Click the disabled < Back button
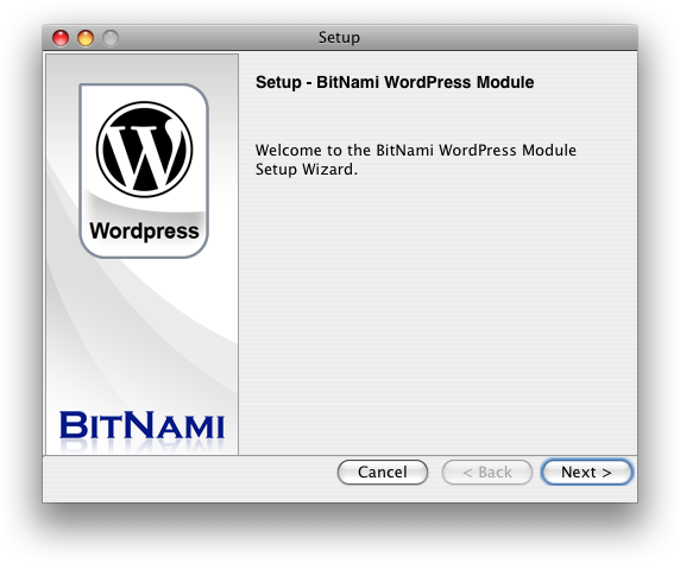680x563 pixels. [486, 472]
